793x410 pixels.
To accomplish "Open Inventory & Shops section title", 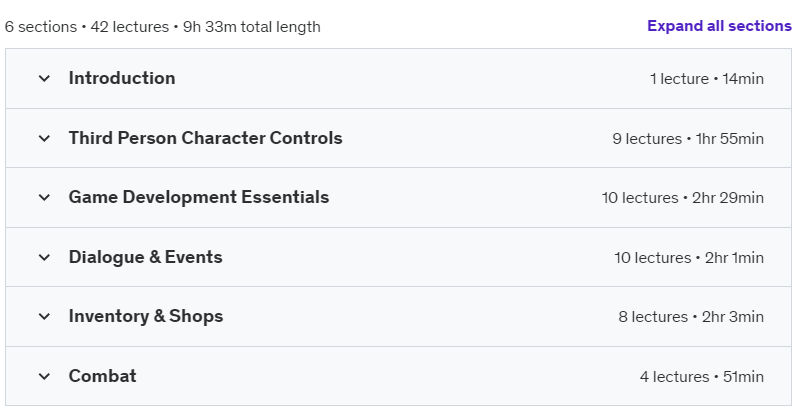I will (146, 316).
